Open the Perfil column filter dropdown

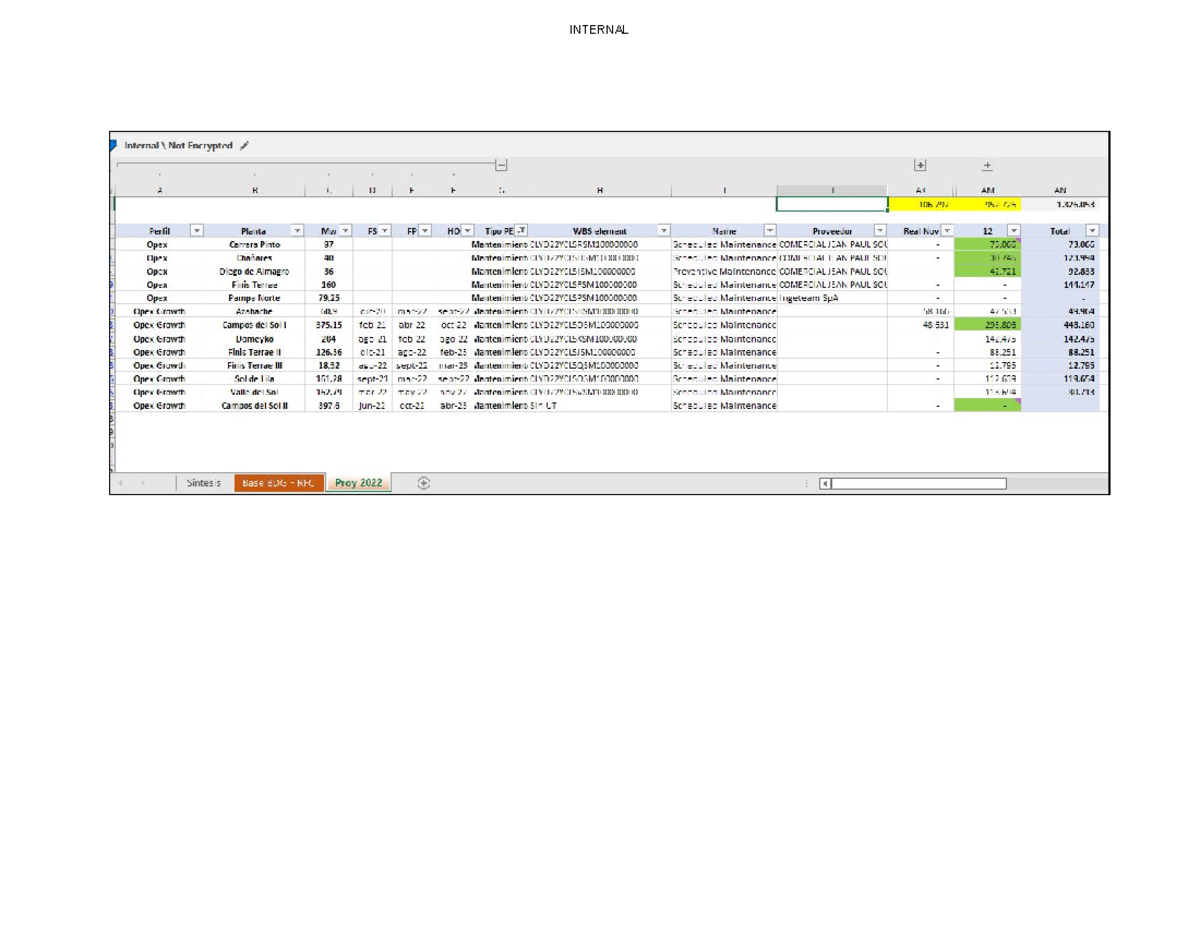tap(197, 230)
